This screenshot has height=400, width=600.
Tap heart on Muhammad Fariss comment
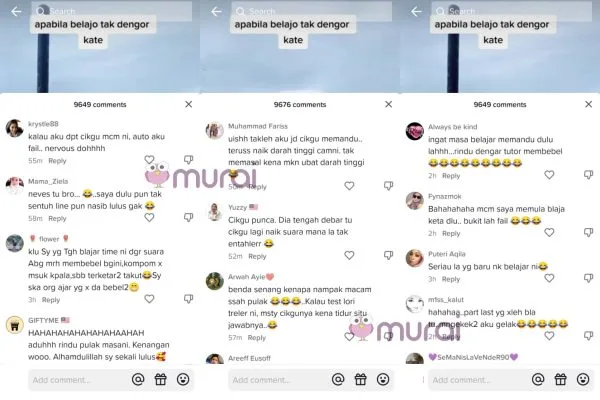[349, 186]
